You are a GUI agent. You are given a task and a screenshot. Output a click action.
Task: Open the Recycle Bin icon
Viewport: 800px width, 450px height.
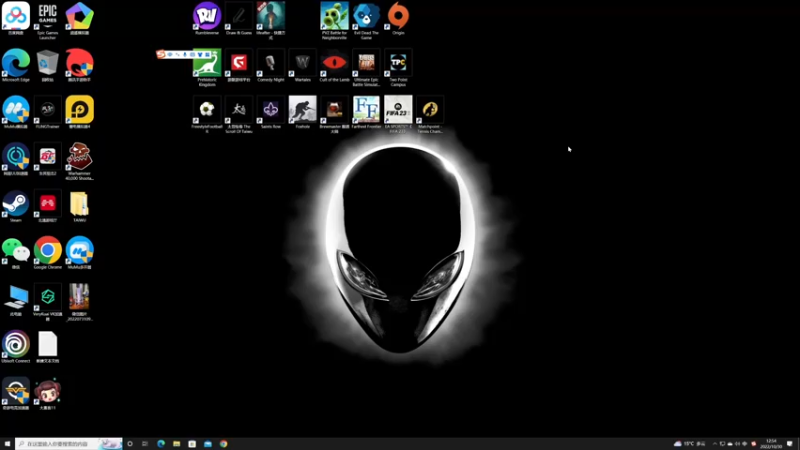coord(47,65)
